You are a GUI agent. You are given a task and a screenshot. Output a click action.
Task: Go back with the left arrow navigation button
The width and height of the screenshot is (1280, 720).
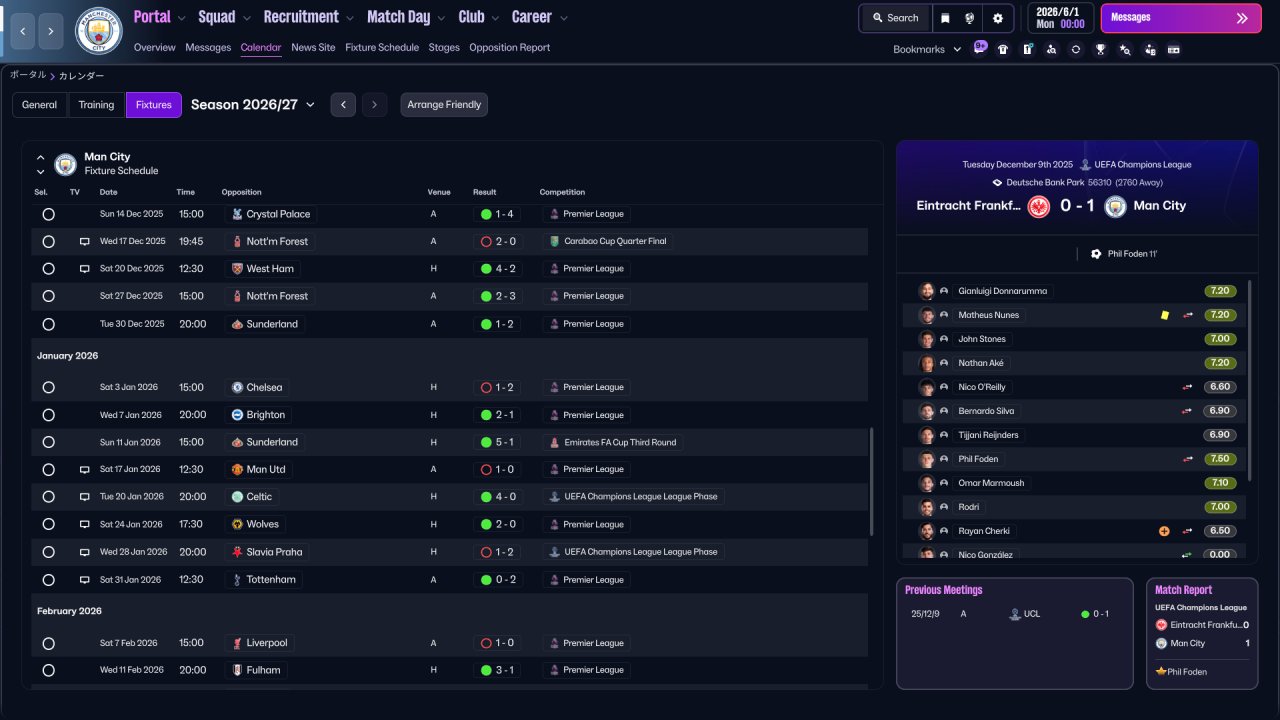point(22,31)
